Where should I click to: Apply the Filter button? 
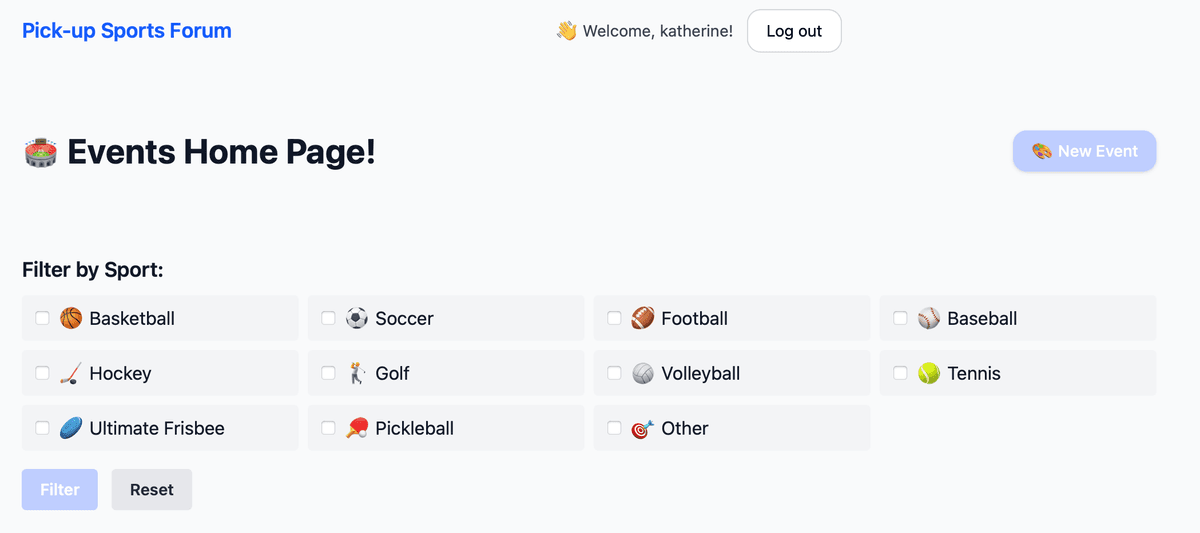point(60,490)
